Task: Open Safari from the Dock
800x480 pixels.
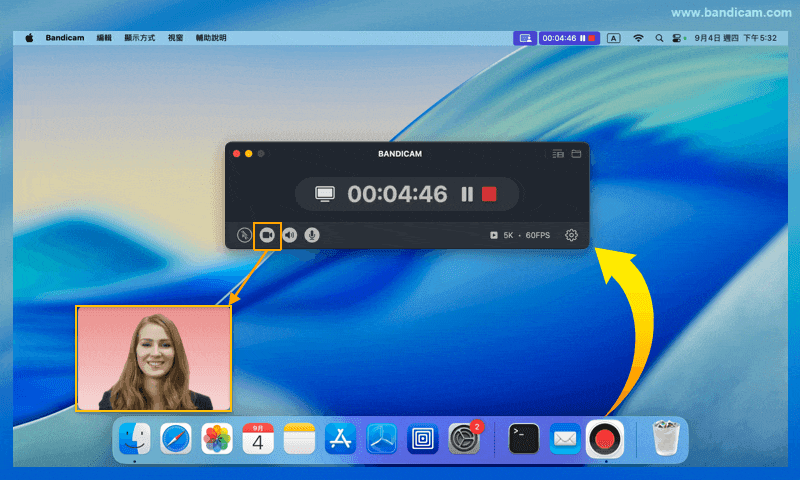Action: tap(176, 438)
